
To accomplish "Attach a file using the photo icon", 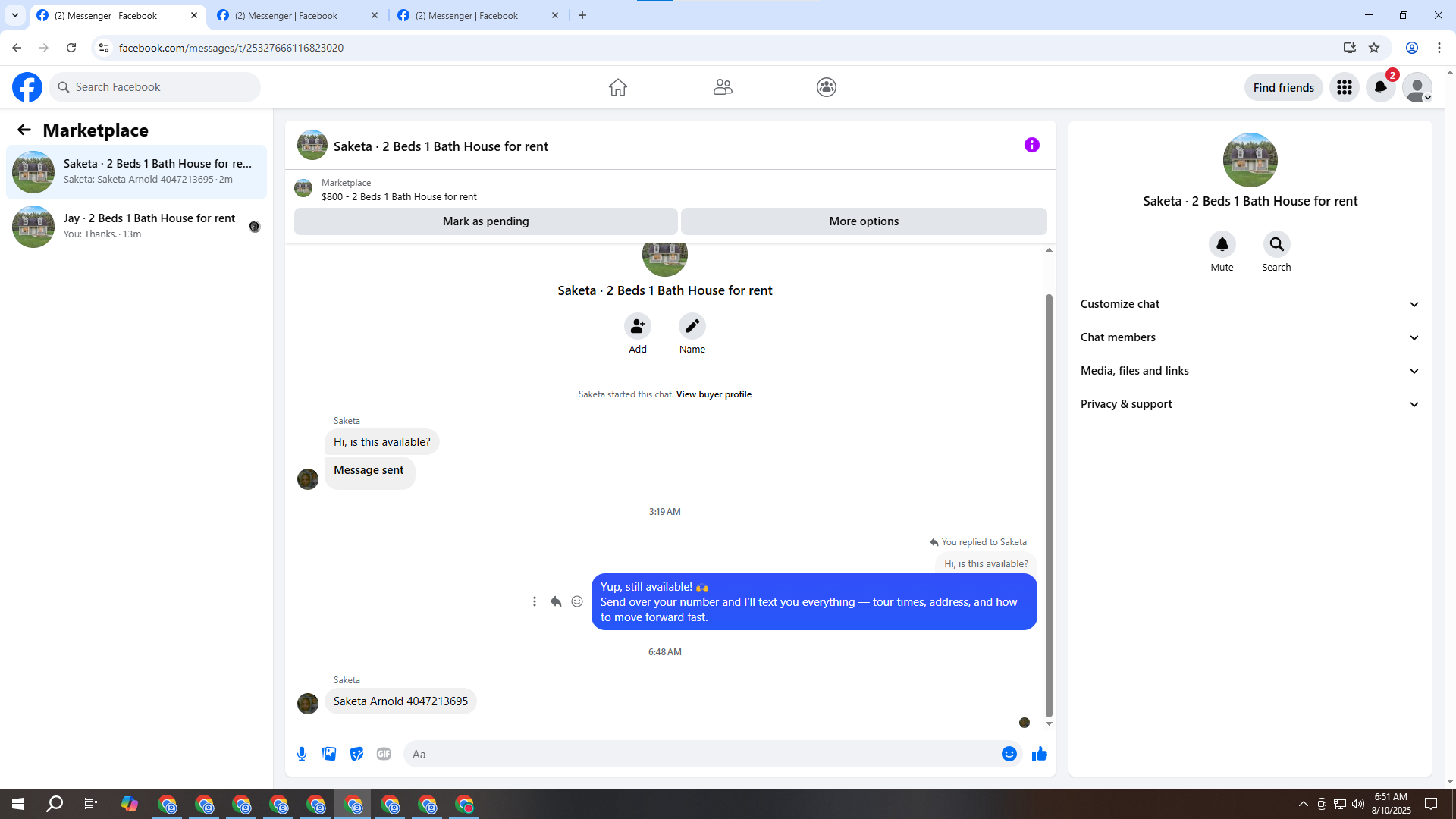I will (329, 754).
